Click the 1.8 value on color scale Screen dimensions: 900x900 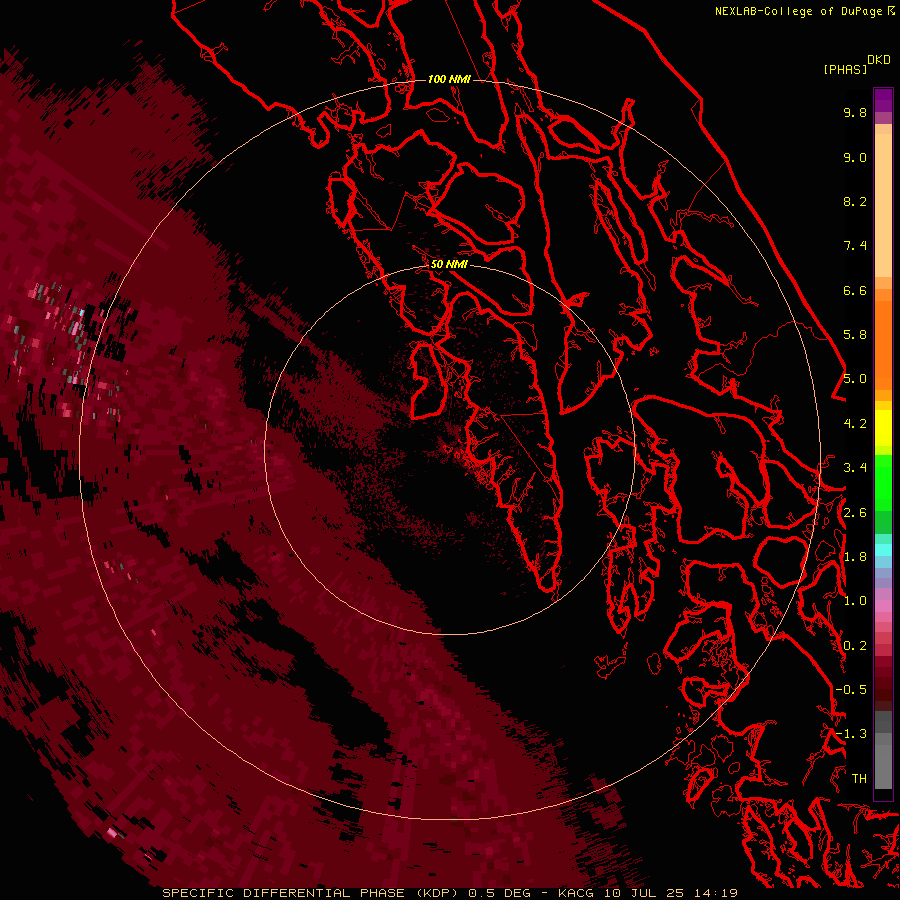click(x=855, y=557)
